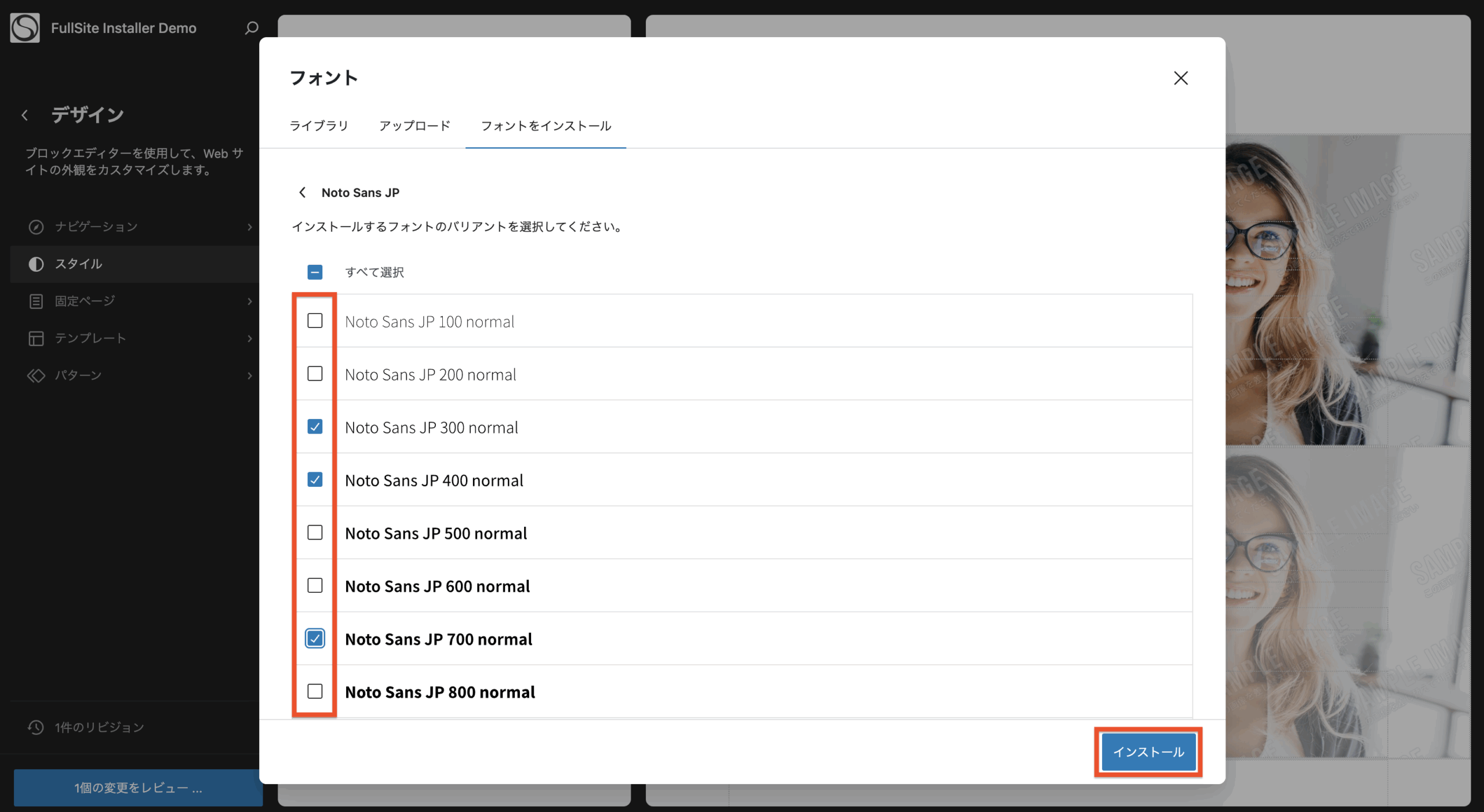Uncheck Noto Sans JP 300 normal
Viewport: 1484px width, 812px height.
315,427
